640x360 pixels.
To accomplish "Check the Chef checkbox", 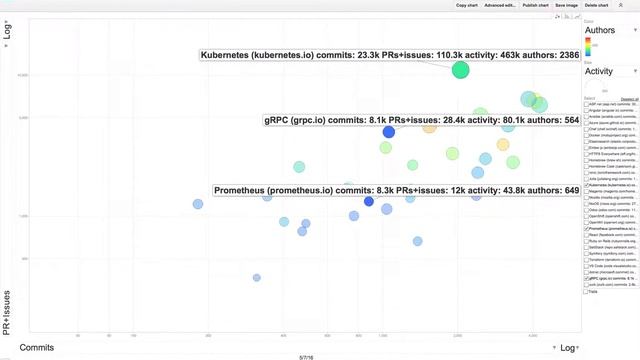I will pos(587,129).
